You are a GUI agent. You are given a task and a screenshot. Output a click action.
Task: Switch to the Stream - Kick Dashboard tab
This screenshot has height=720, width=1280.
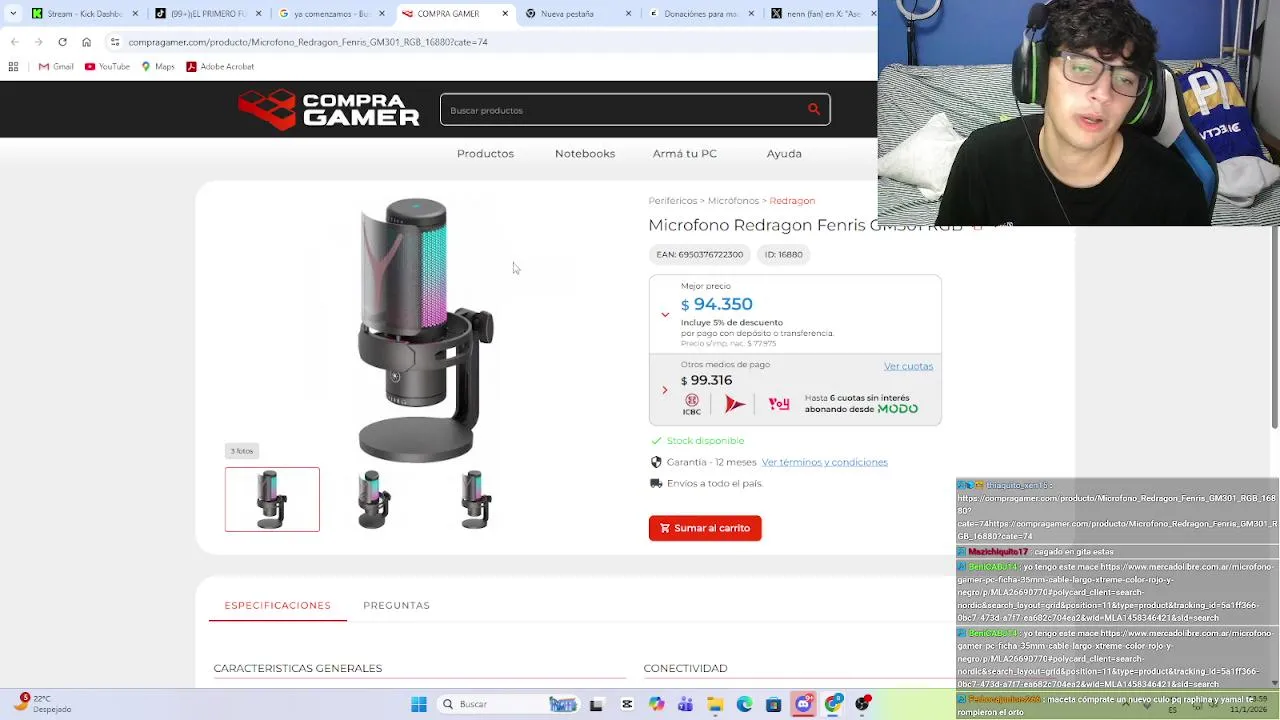84,14
